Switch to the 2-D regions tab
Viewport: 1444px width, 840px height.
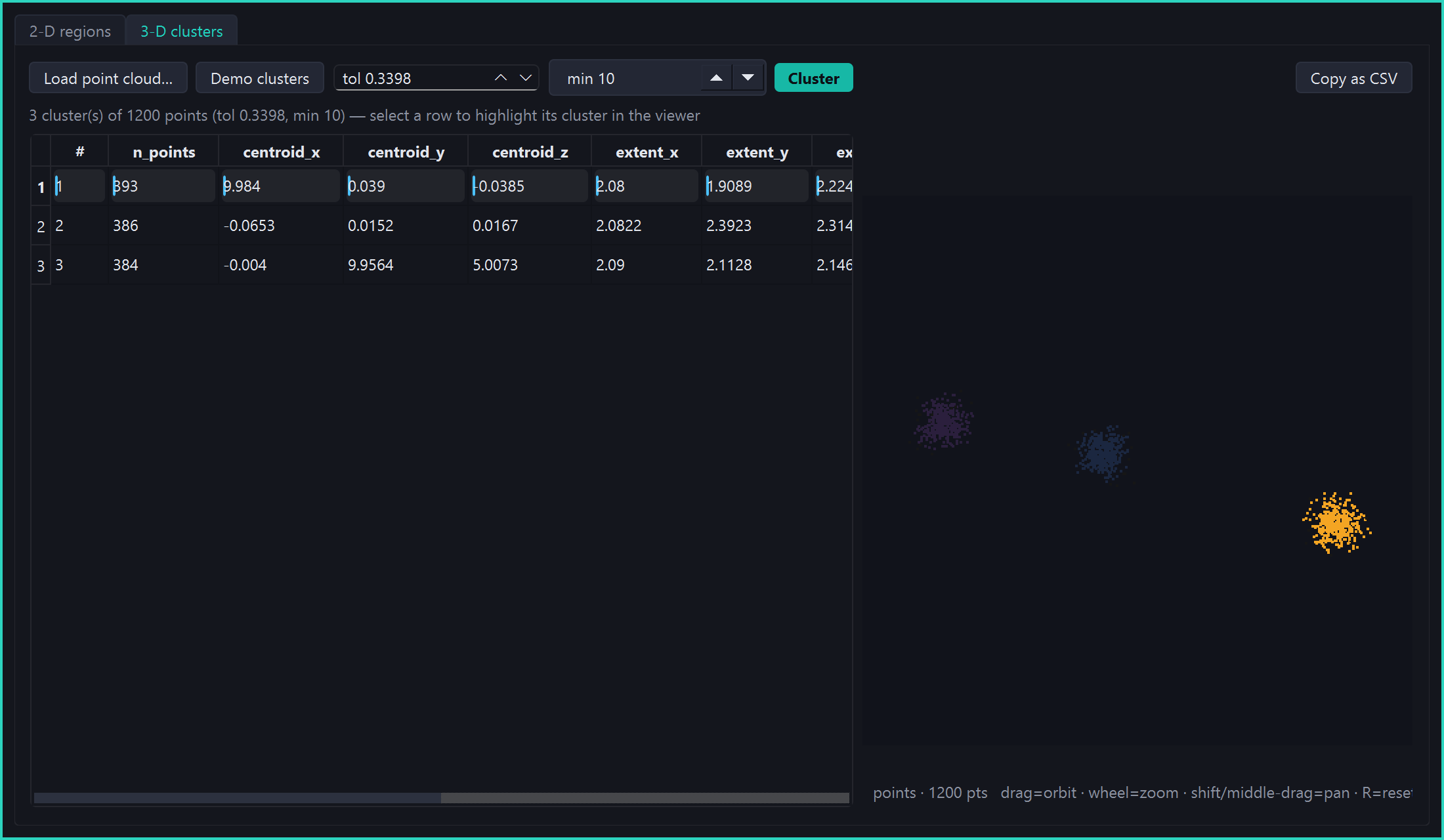[70, 31]
